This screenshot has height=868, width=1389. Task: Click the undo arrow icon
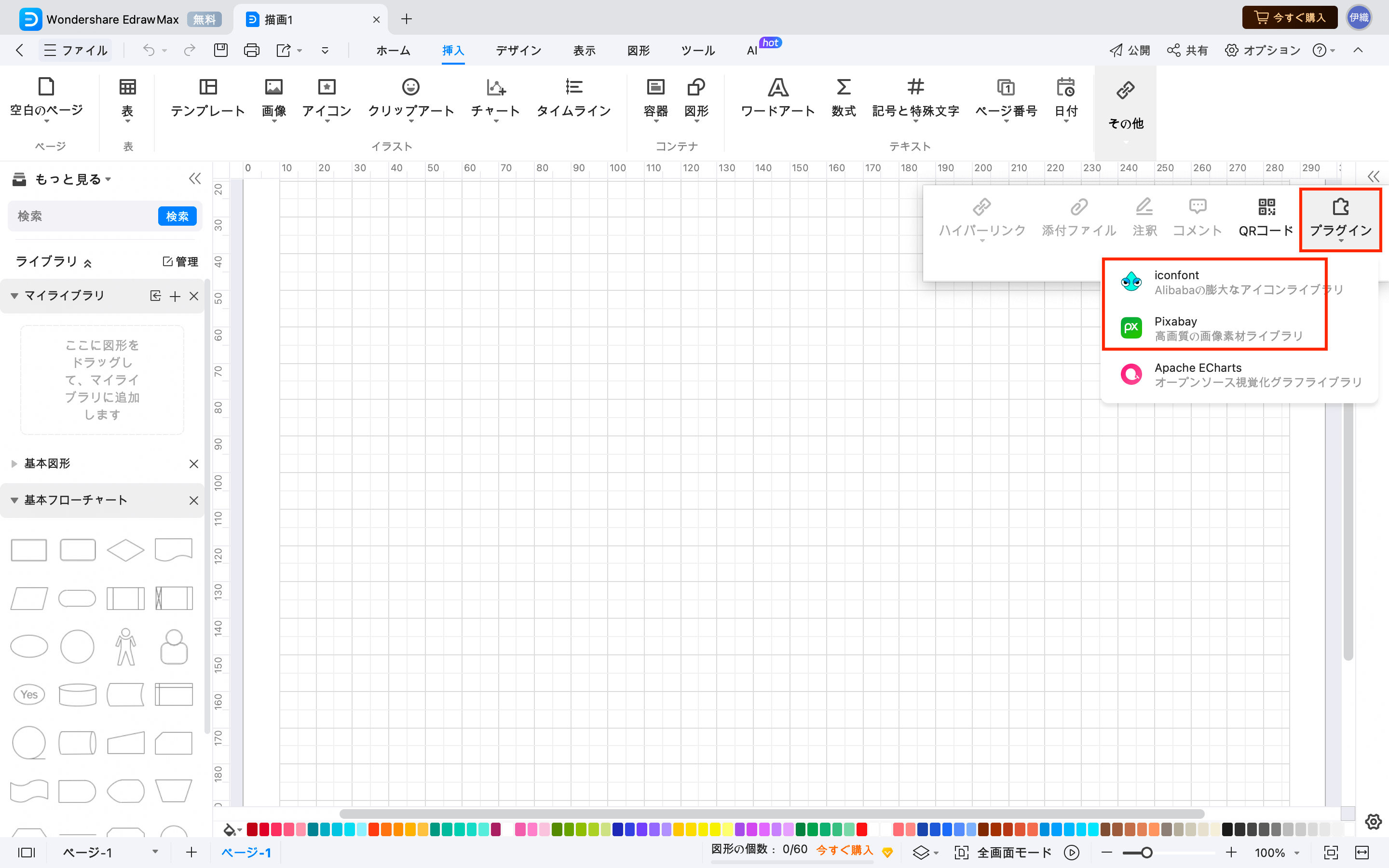149,51
